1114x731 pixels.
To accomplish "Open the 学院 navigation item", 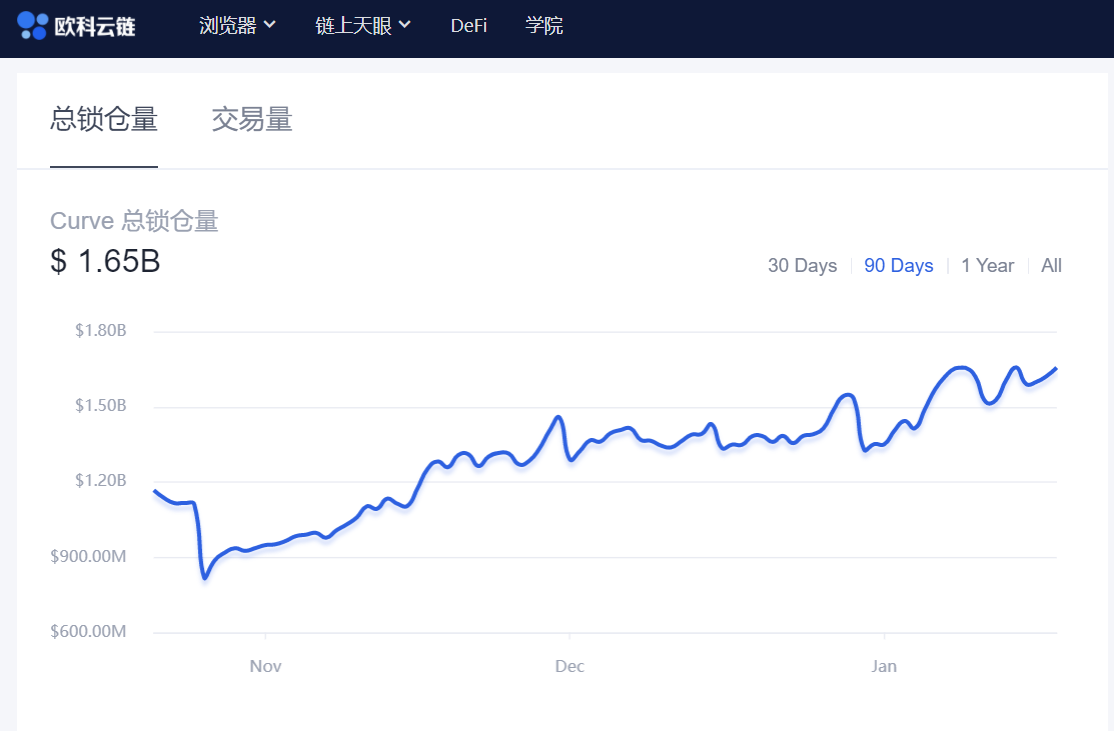I will click(544, 26).
